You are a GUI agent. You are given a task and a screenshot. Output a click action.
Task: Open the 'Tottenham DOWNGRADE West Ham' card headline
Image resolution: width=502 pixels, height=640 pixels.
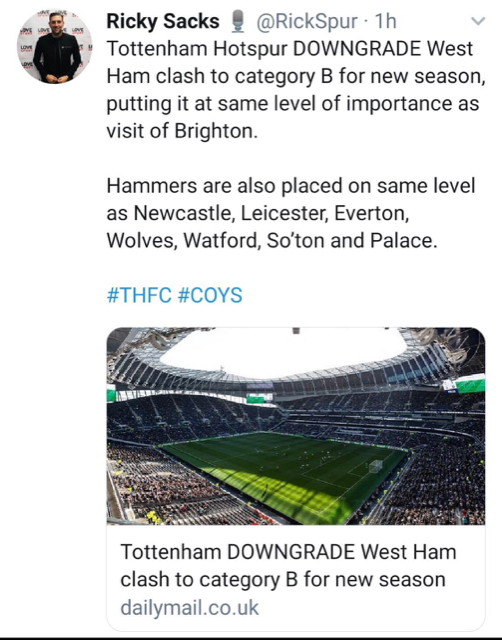[x=288, y=552]
